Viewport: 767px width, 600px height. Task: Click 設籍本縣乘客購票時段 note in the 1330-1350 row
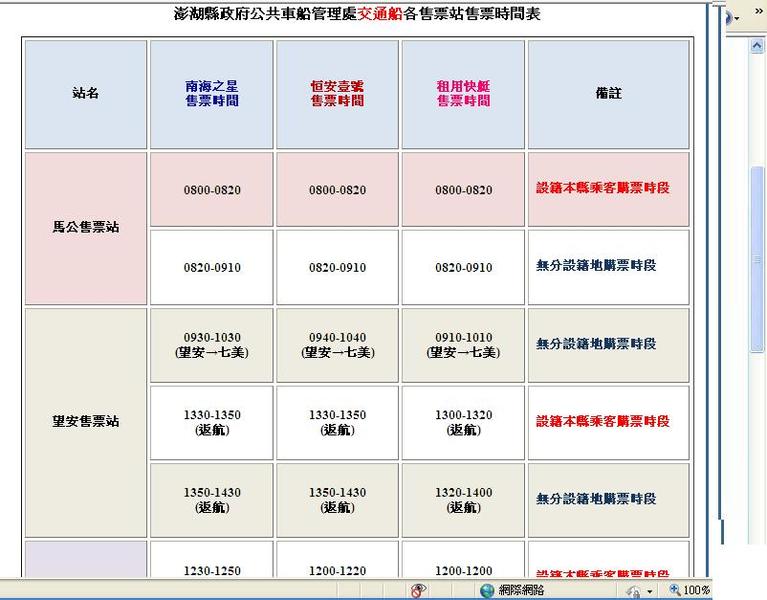coord(603,421)
